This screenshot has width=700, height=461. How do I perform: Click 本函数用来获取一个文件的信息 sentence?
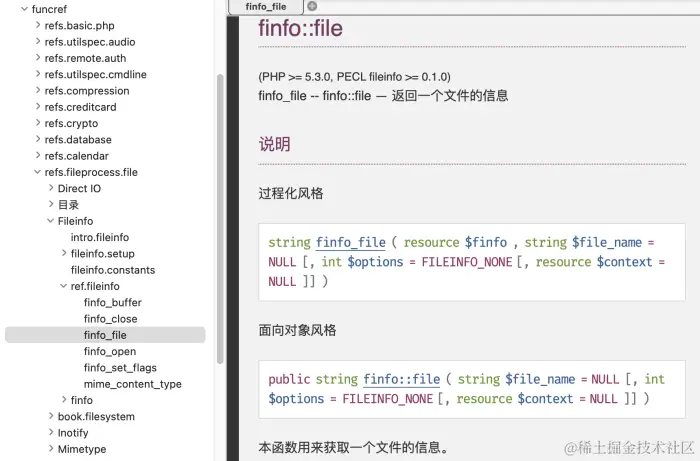pyautogui.click(x=354, y=447)
